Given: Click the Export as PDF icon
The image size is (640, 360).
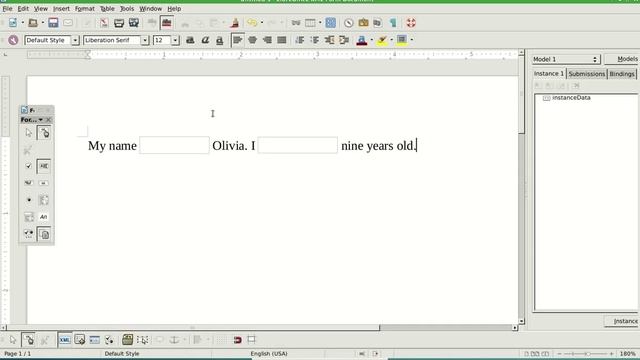Looking at the screenshot, I should (x=104, y=23).
